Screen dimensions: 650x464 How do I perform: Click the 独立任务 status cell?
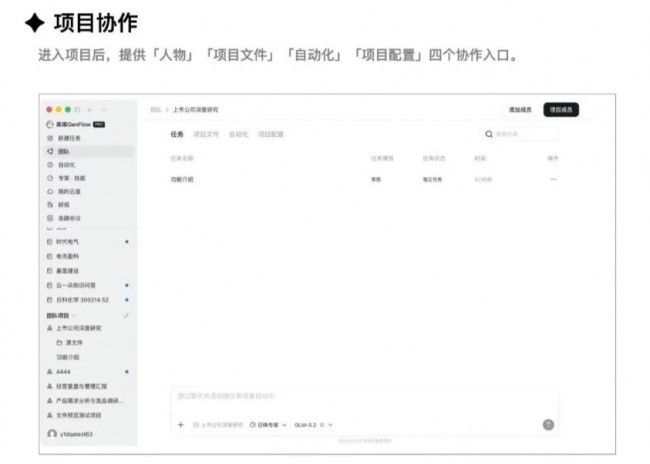(x=432, y=179)
